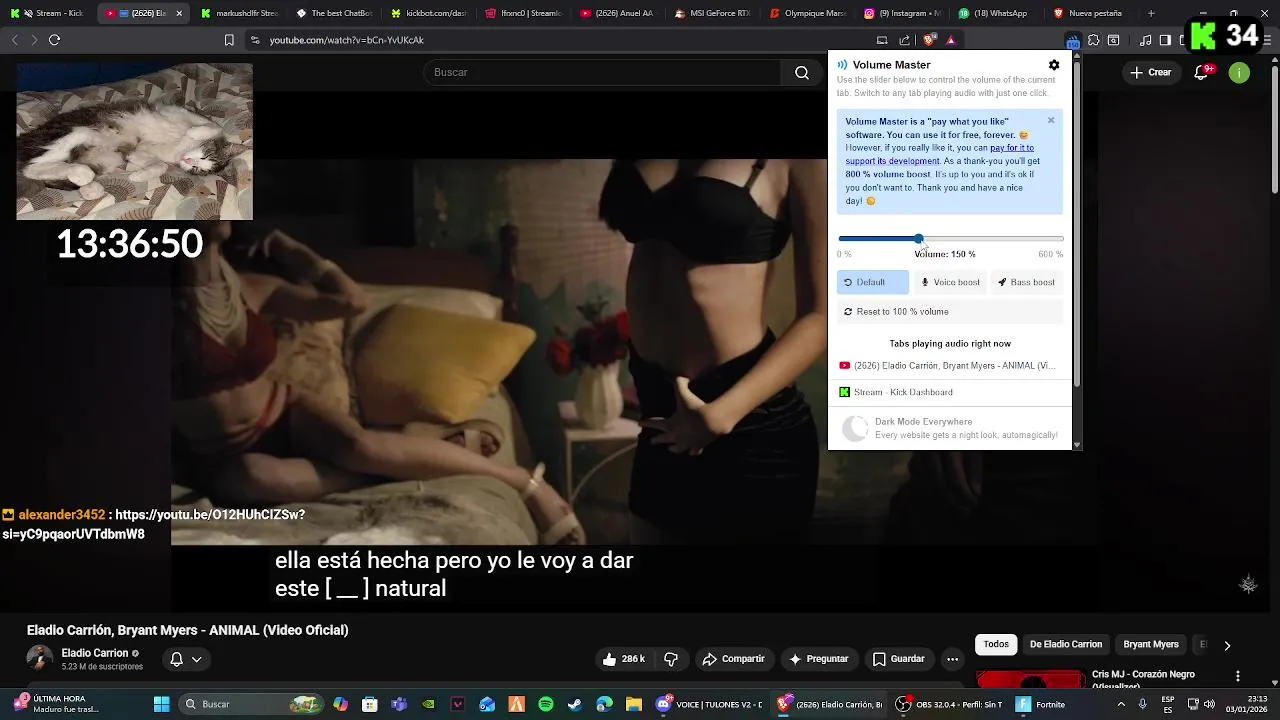The image size is (1280, 720).
Task: Like the video with thumbs up
Action: (623, 659)
